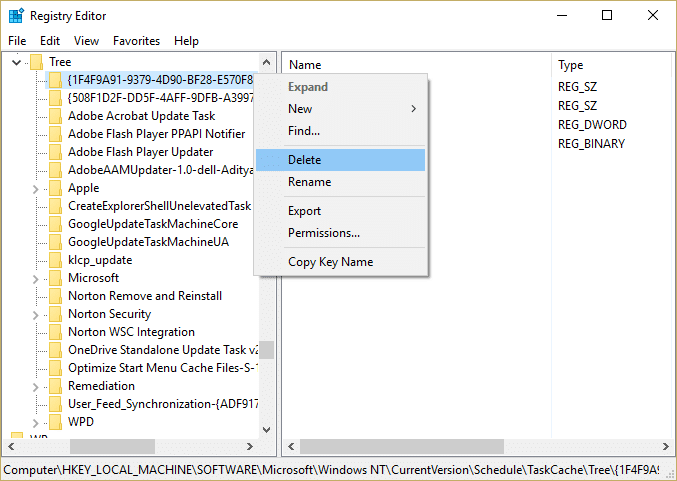Collapse the Tree key node
The height and width of the screenshot is (481, 677).
[x=16, y=62]
